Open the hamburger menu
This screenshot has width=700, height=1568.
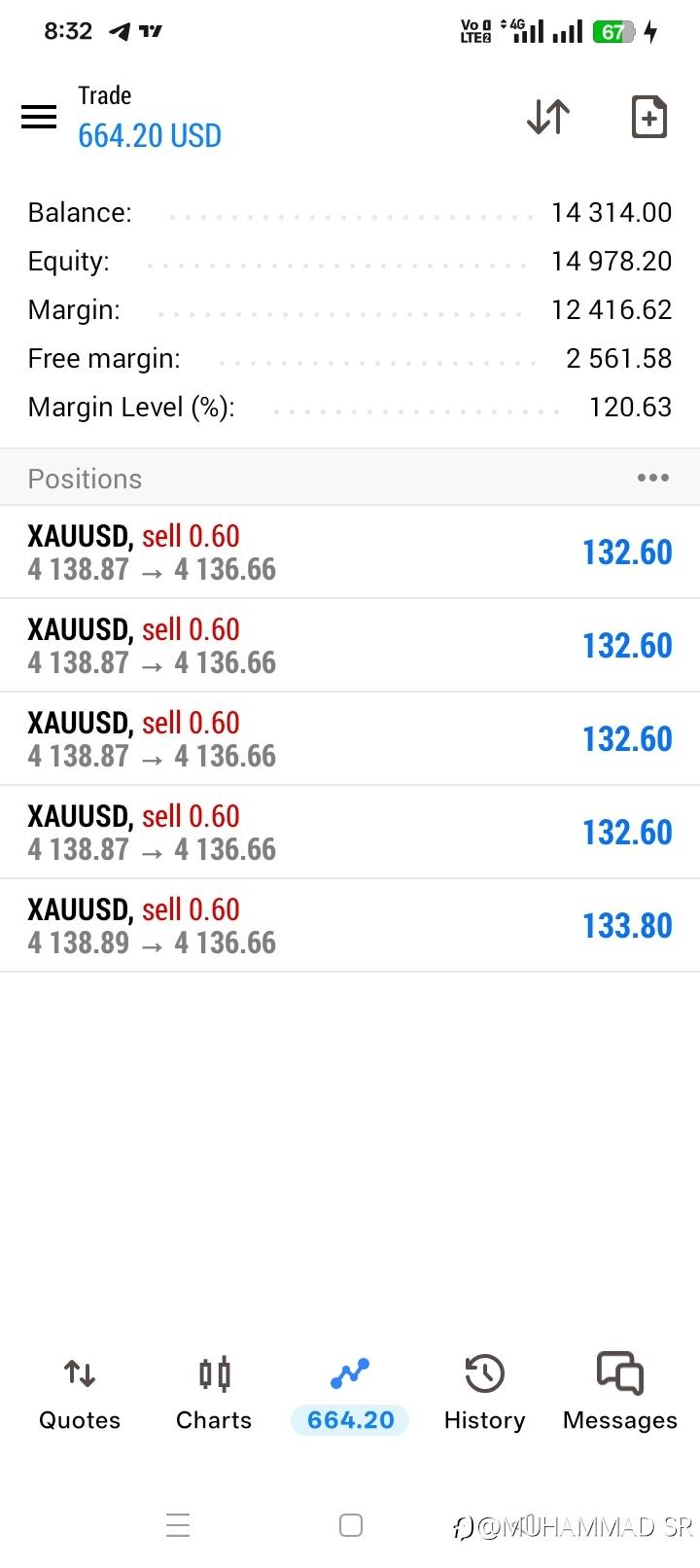(39, 117)
